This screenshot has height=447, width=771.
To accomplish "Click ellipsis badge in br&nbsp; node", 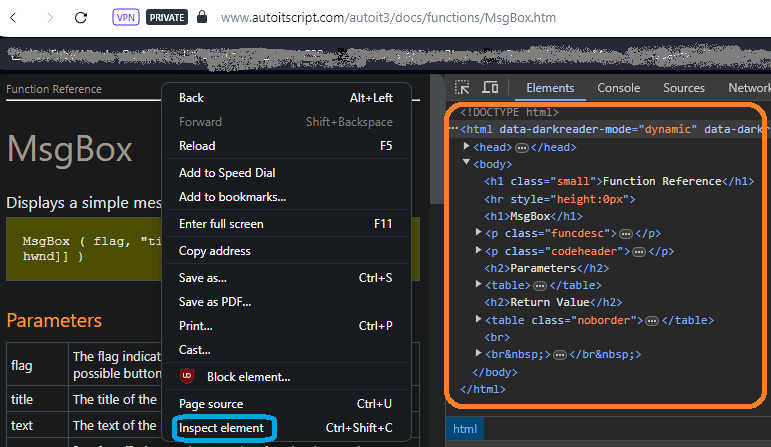I will click(560, 355).
